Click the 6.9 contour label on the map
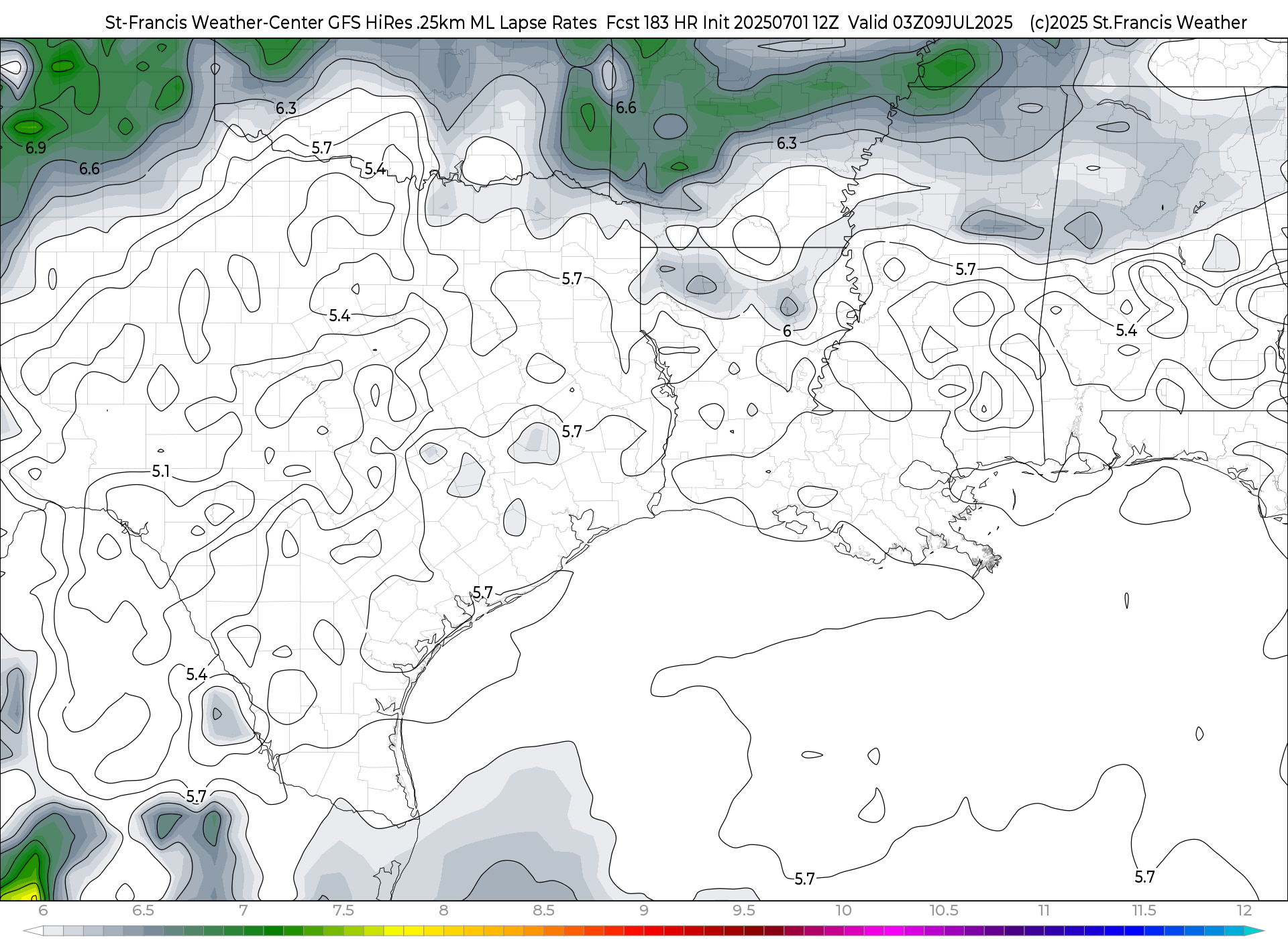Image resolution: width=1288 pixels, height=939 pixels. (x=36, y=148)
